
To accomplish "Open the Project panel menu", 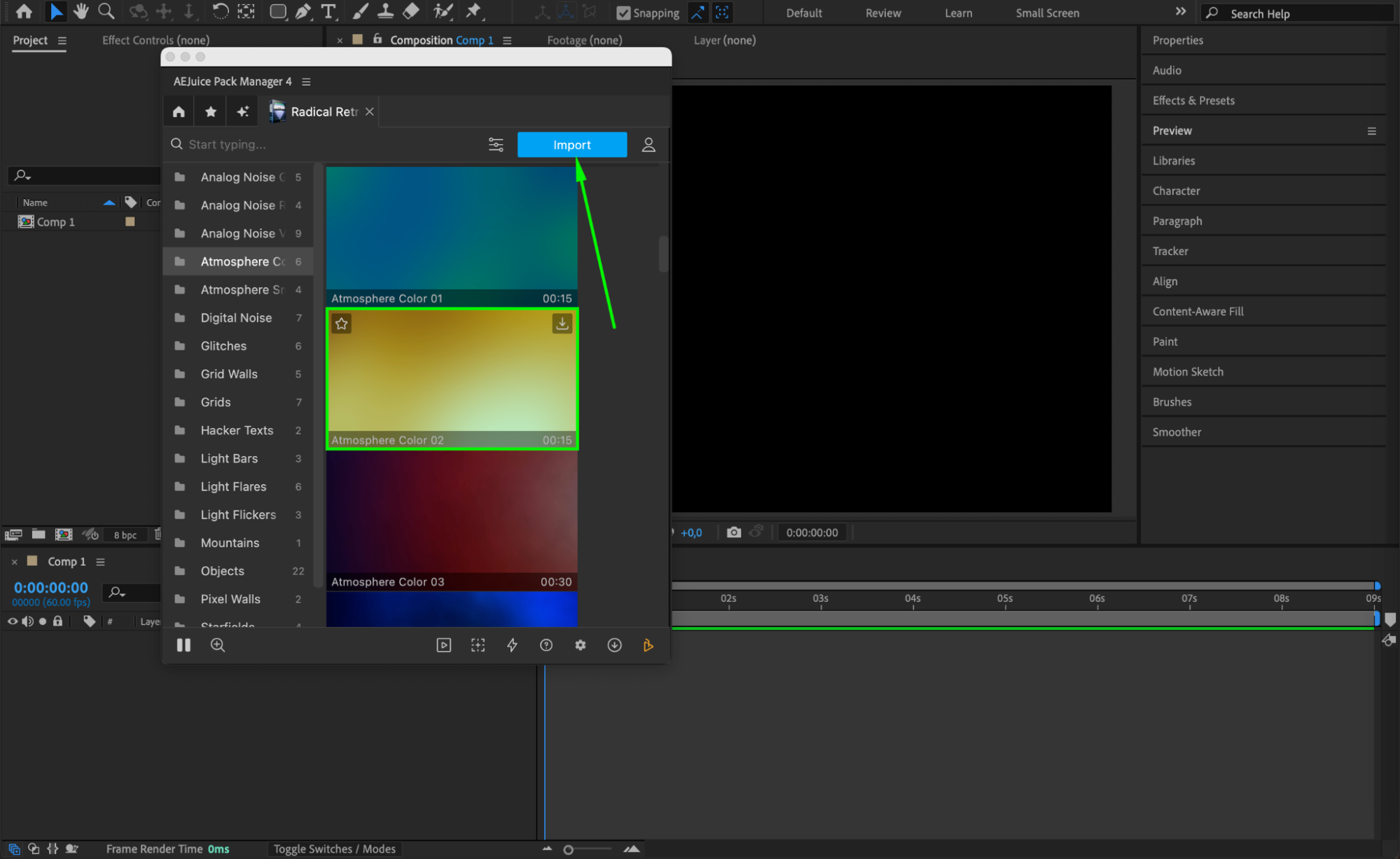I will click(62, 41).
